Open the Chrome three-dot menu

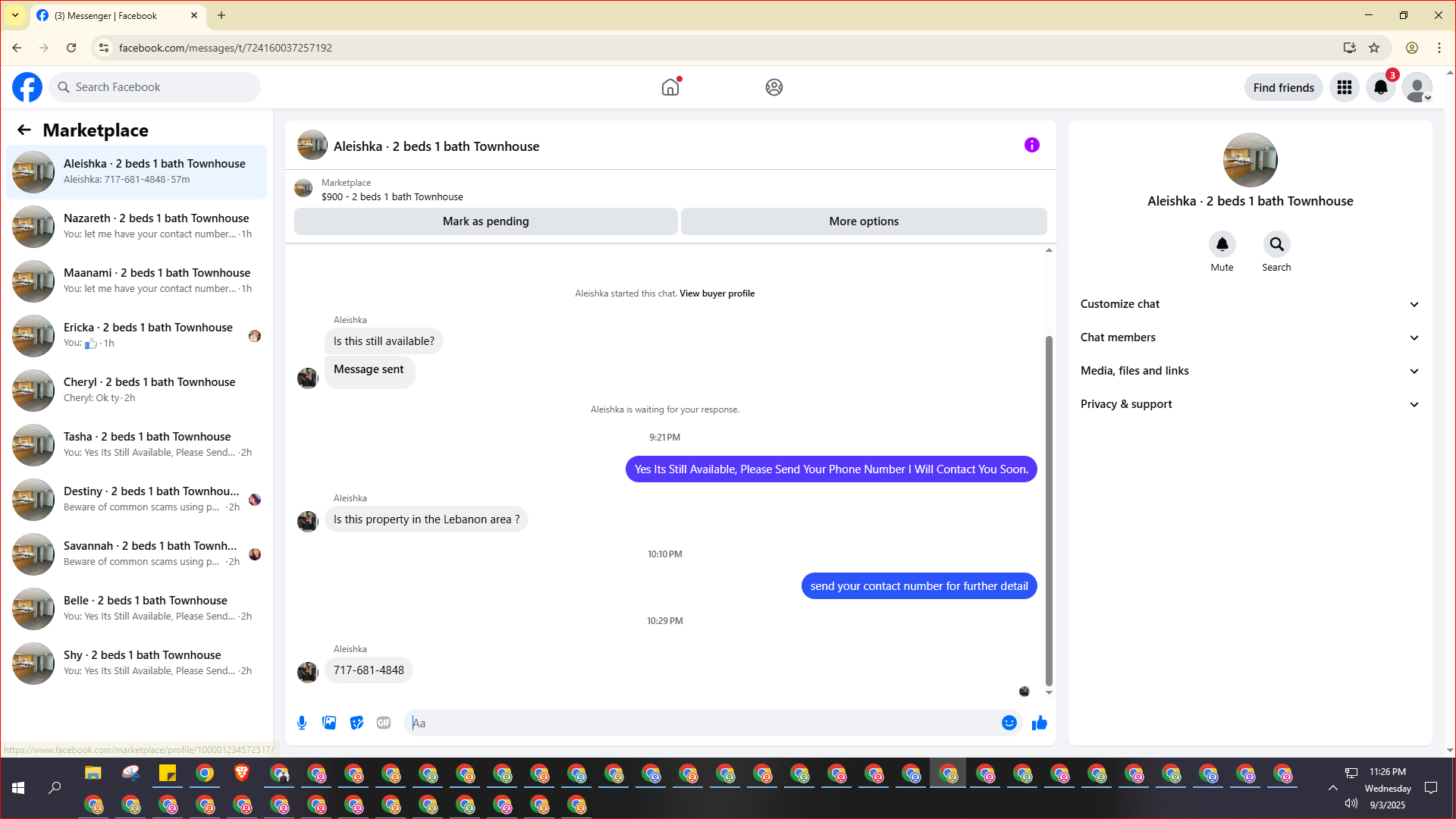click(x=1439, y=48)
